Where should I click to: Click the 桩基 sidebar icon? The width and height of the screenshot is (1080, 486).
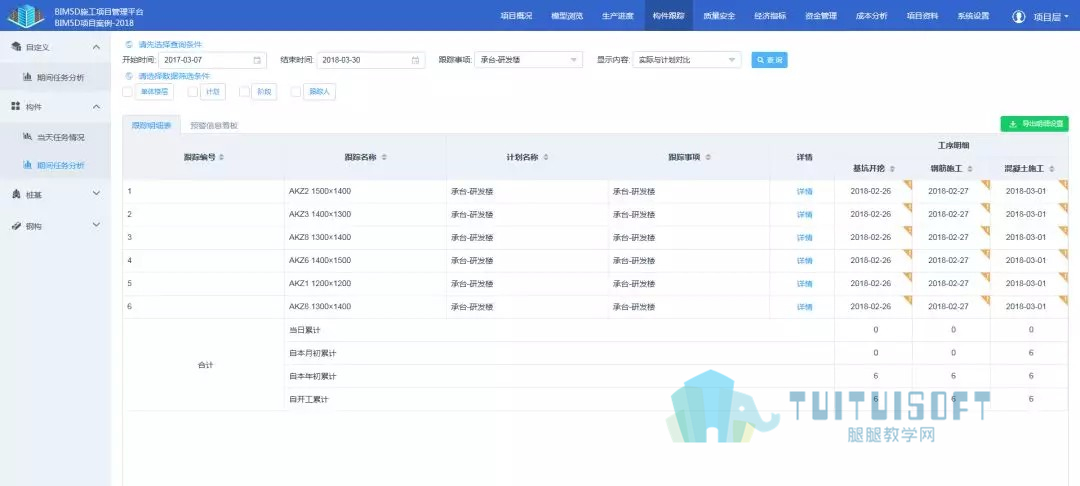(16, 195)
